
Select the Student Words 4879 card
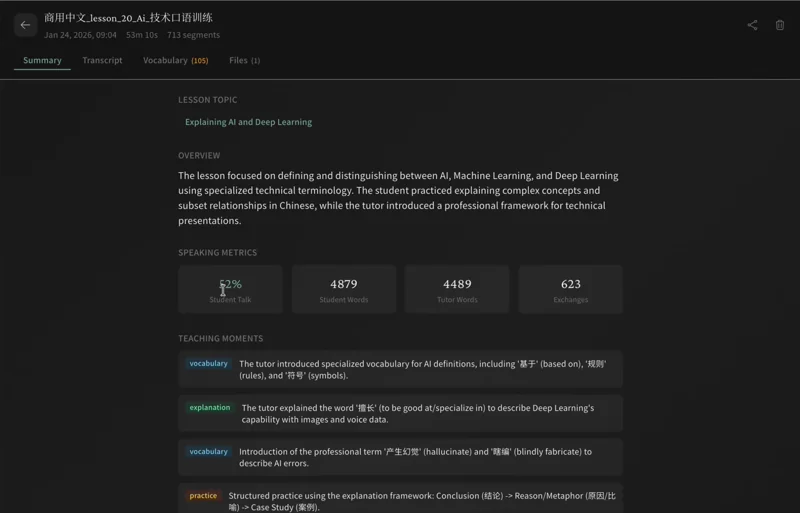(x=343, y=290)
